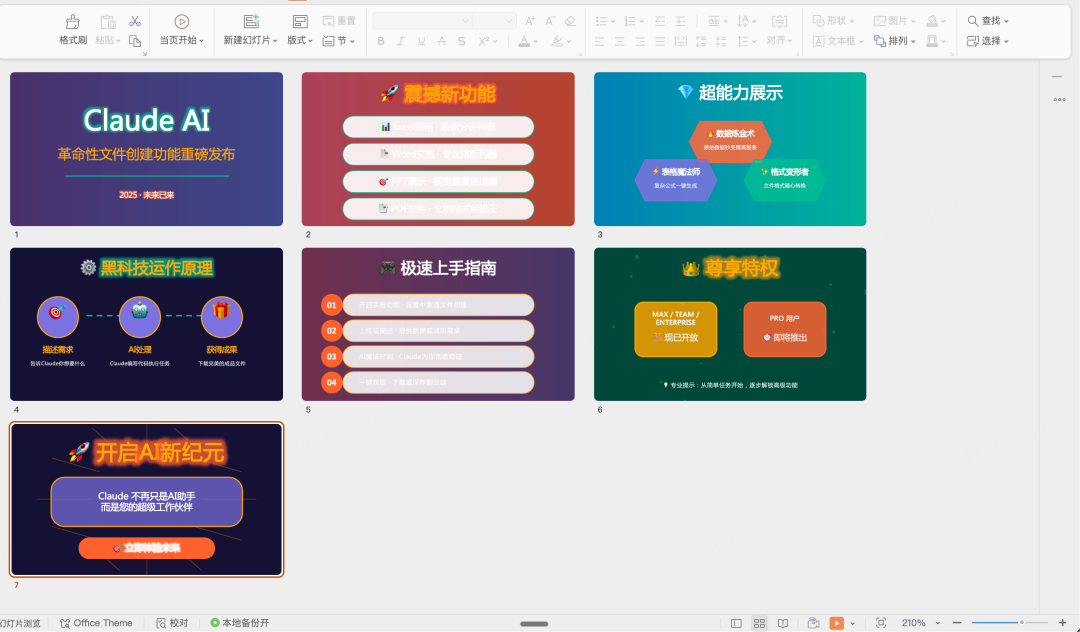This screenshot has height=632, width=1080.
Task: Switch to Reading view book icon
Action: point(783,623)
